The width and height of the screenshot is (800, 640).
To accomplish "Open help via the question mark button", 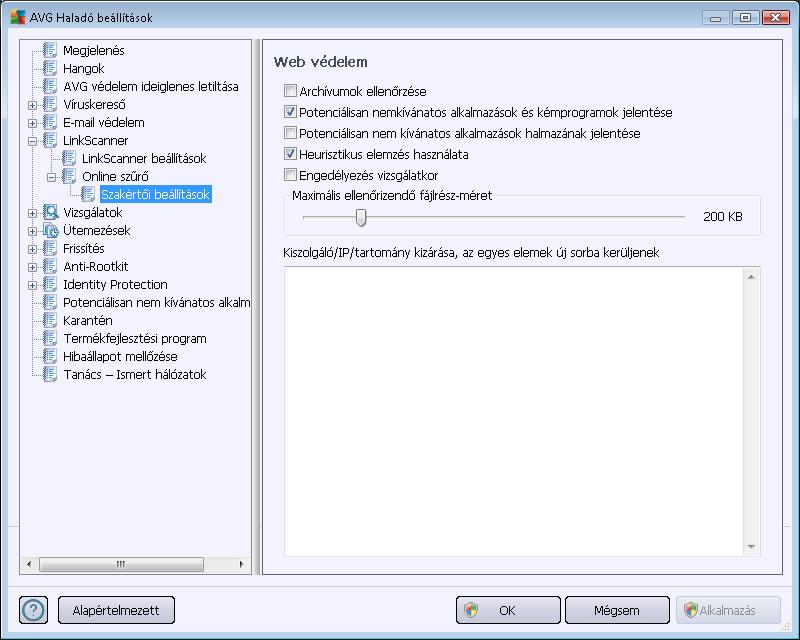I will pyautogui.click(x=34, y=610).
